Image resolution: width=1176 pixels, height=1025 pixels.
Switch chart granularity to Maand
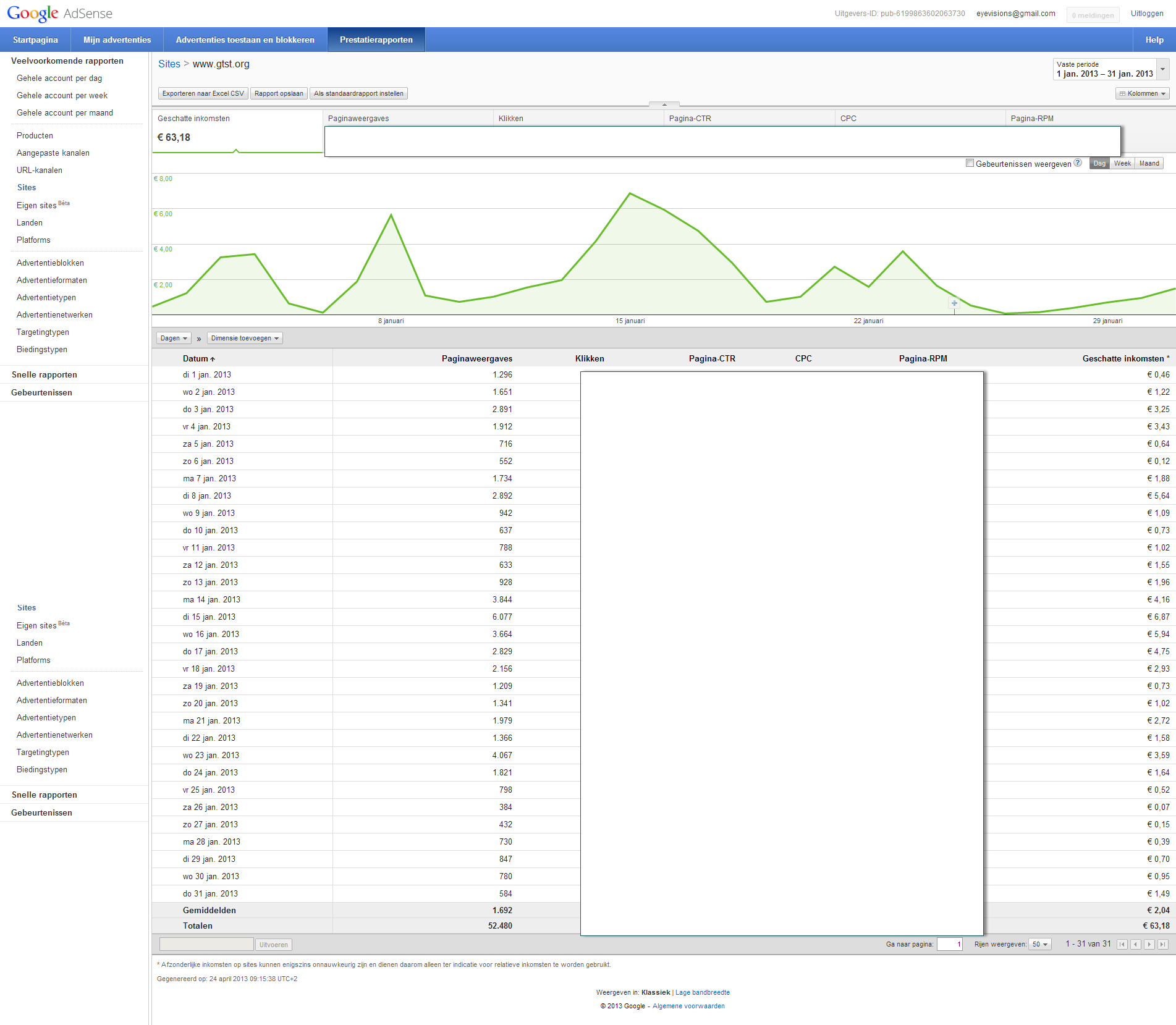(1149, 163)
